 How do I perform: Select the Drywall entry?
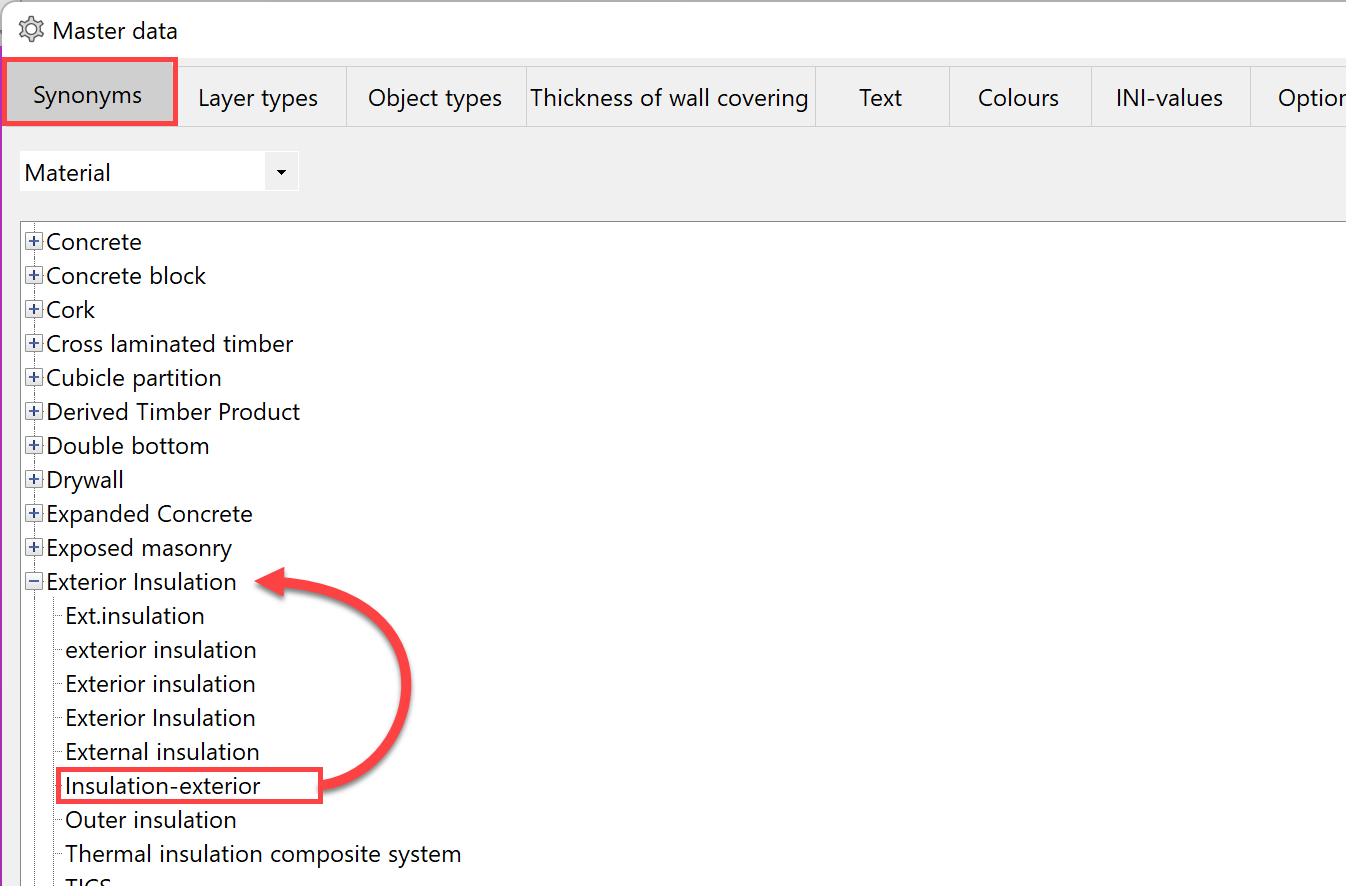85,480
